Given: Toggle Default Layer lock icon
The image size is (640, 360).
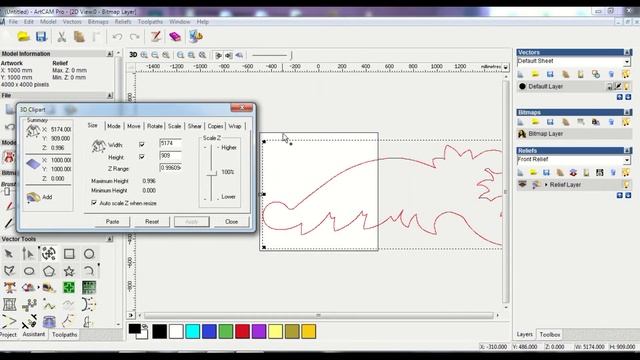Looking at the screenshot, I should [x=609, y=86].
